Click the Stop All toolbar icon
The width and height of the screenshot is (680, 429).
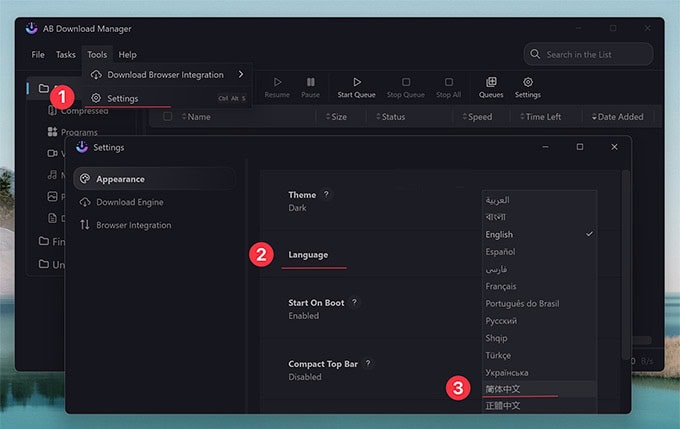pyautogui.click(x=448, y=82)
